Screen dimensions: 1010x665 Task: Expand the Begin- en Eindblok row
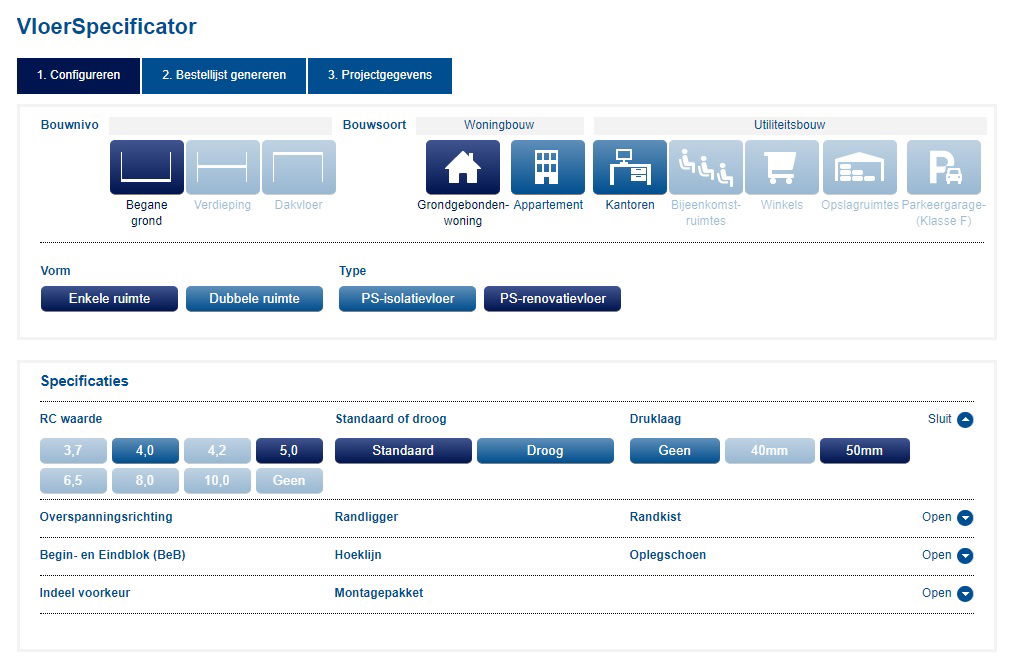click(965, 556)
